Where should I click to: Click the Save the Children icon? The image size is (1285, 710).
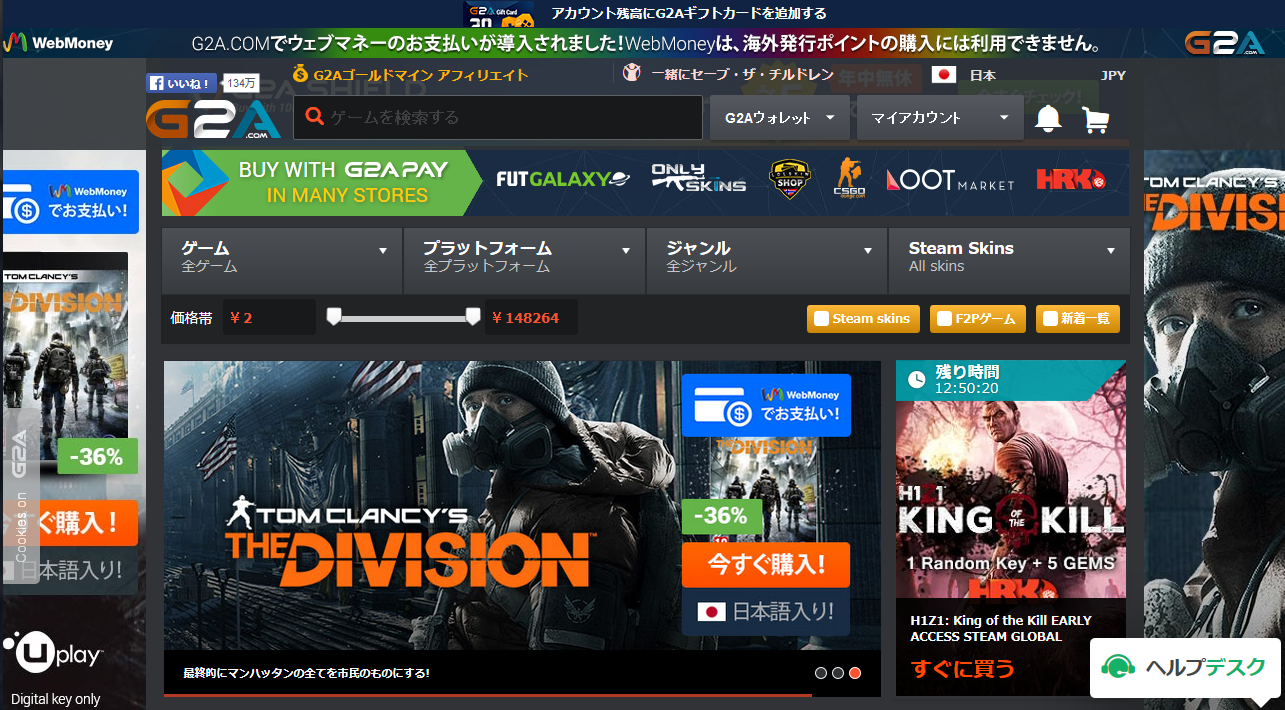631,73
